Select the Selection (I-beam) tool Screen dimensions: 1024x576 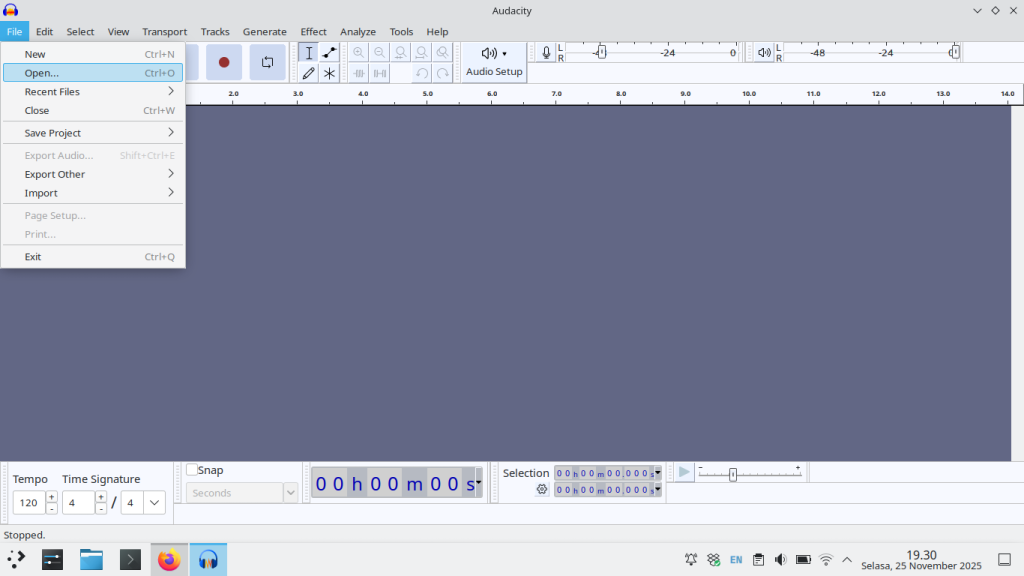click(309, 53)
